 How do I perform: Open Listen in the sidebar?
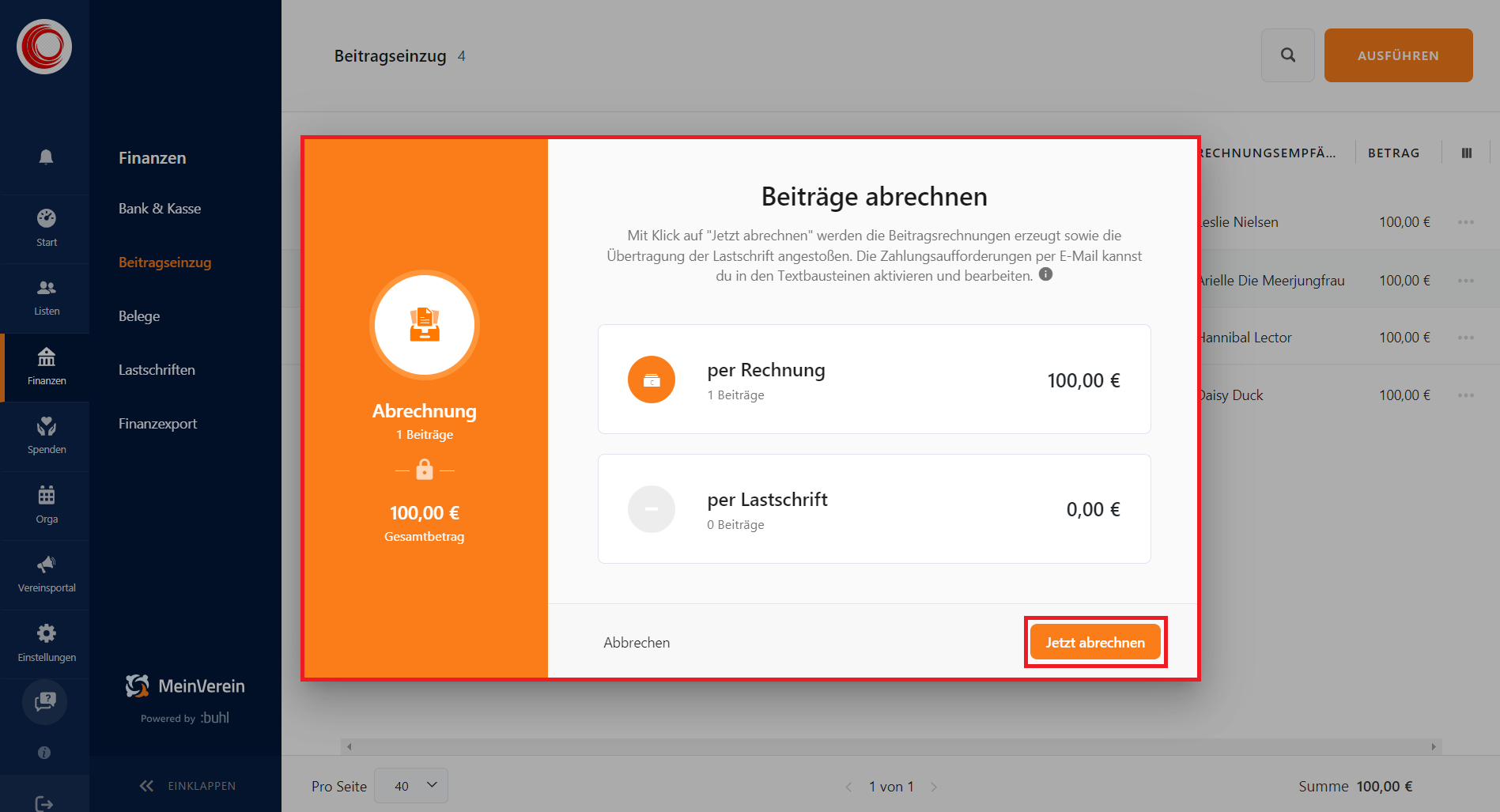click(46, 298)
